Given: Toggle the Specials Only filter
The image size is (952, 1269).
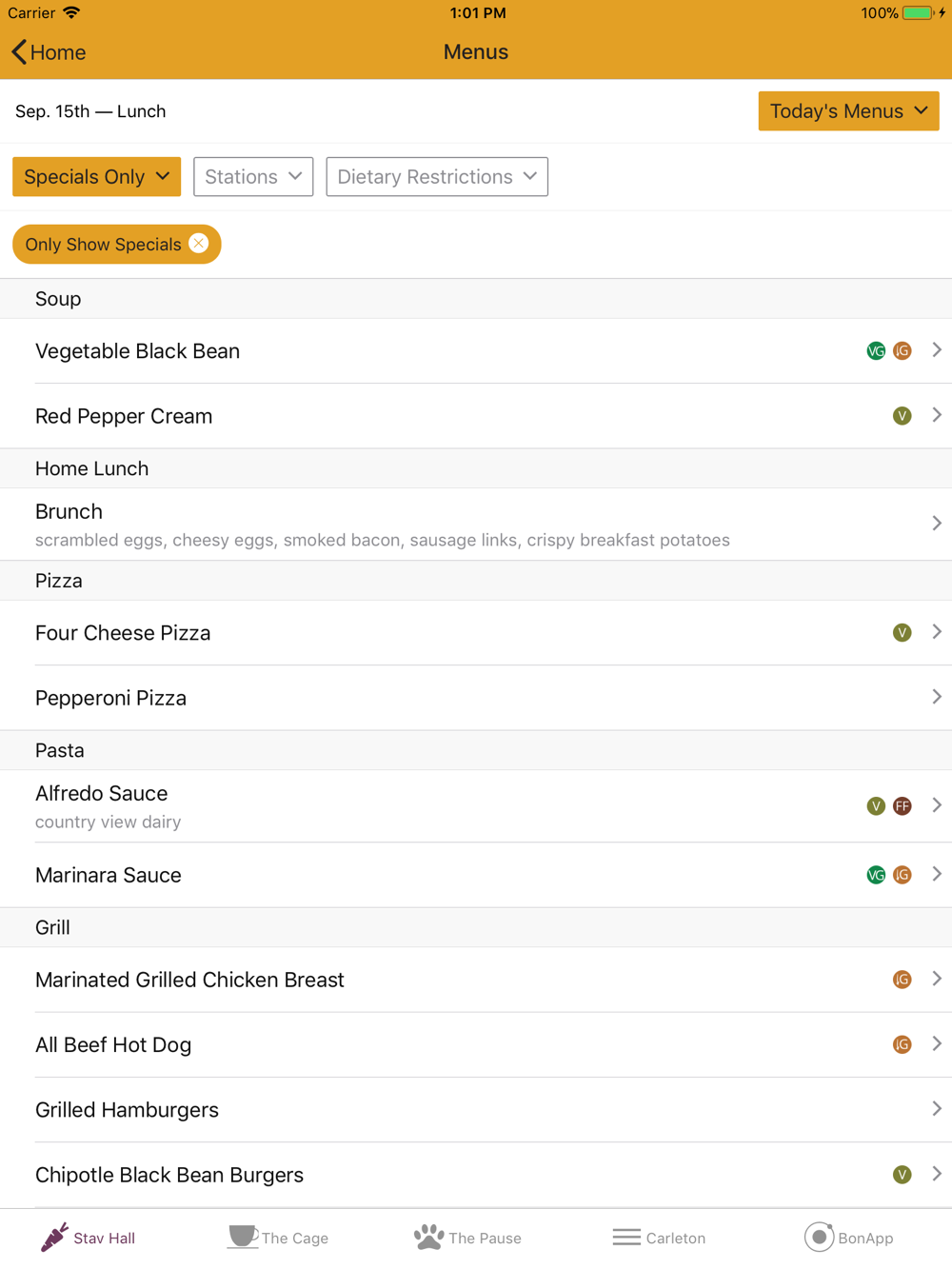Looking at the screenshot, I should 96,177.
